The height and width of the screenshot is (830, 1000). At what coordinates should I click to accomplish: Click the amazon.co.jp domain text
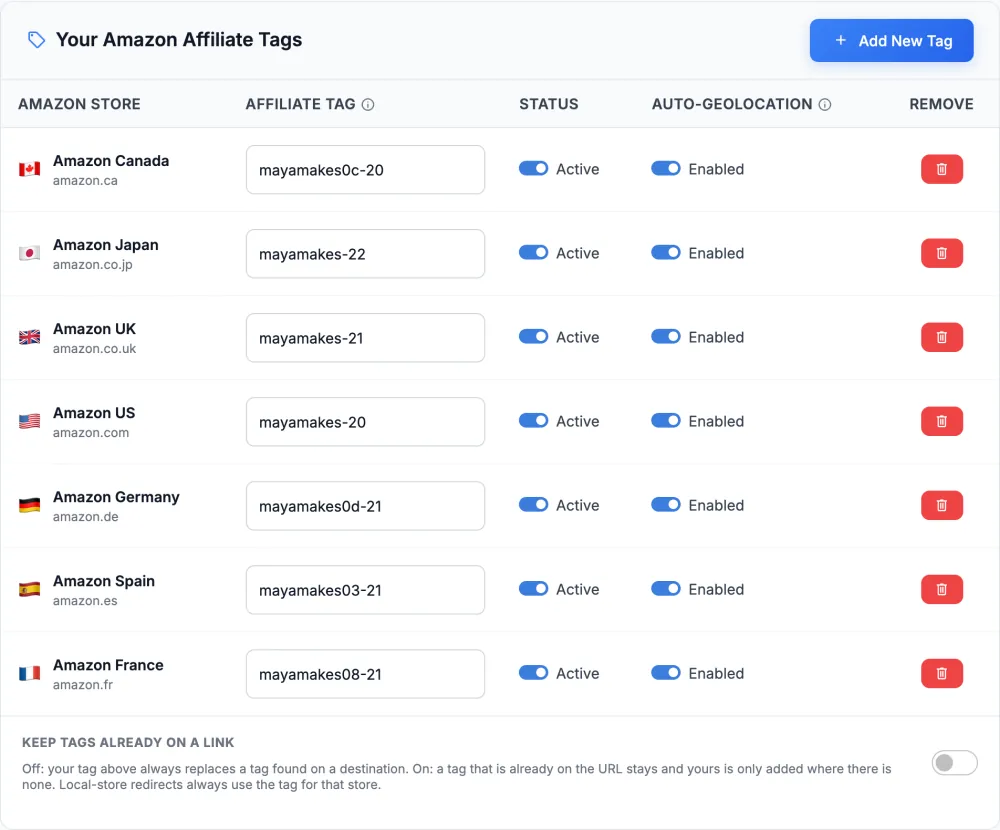point(92,265)
